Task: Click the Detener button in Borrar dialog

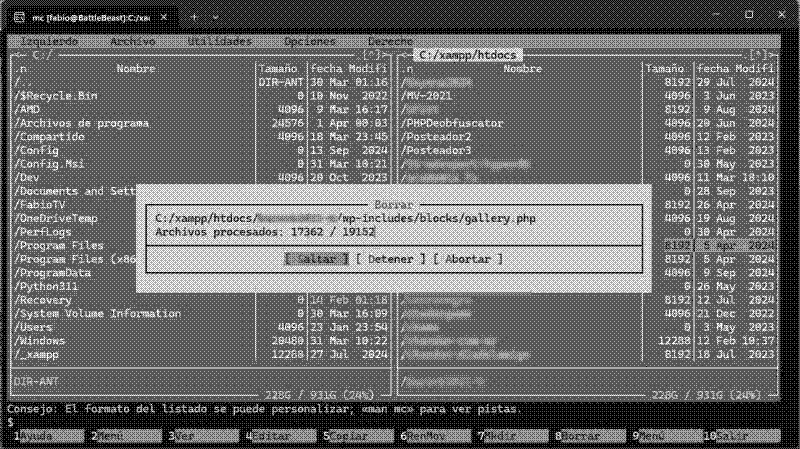Action: [x=390, y=259]
